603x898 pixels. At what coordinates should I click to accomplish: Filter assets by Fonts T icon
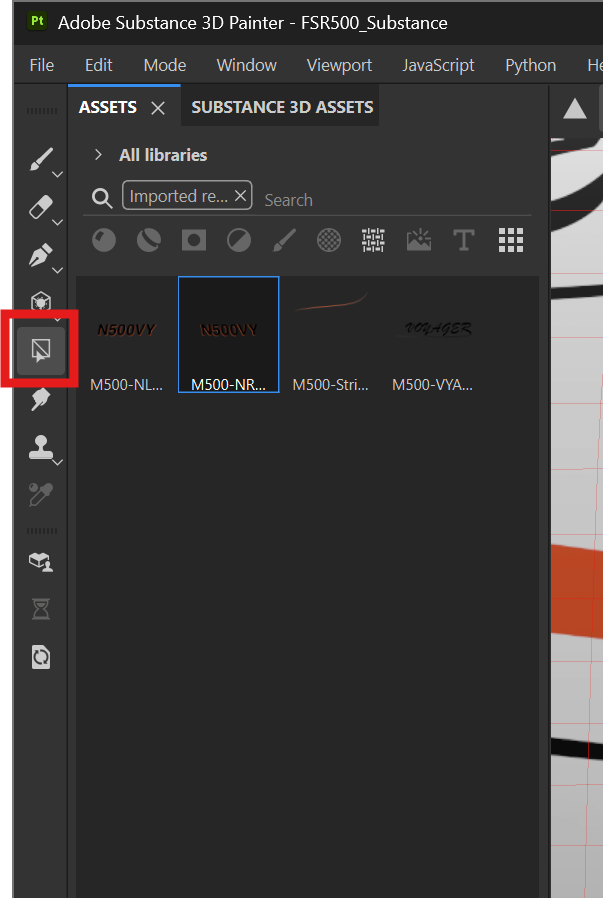[464, 240]
